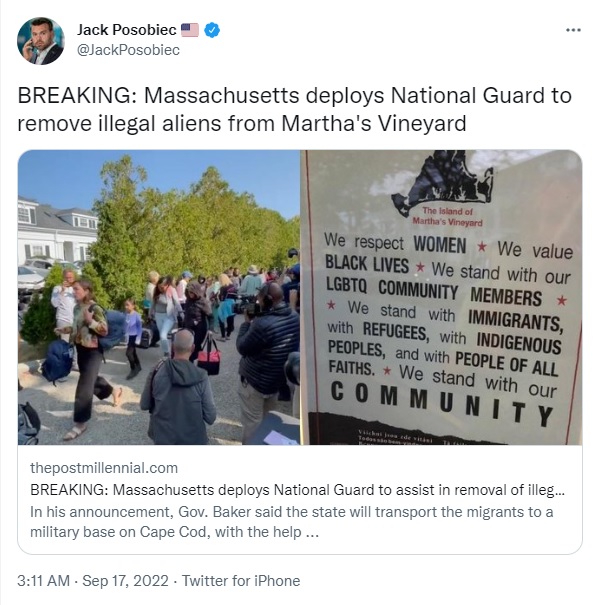Click the thepostmillennial.com domain label
Image resolution: width=597 pixels, height=605 pixels.
(104, 468)
